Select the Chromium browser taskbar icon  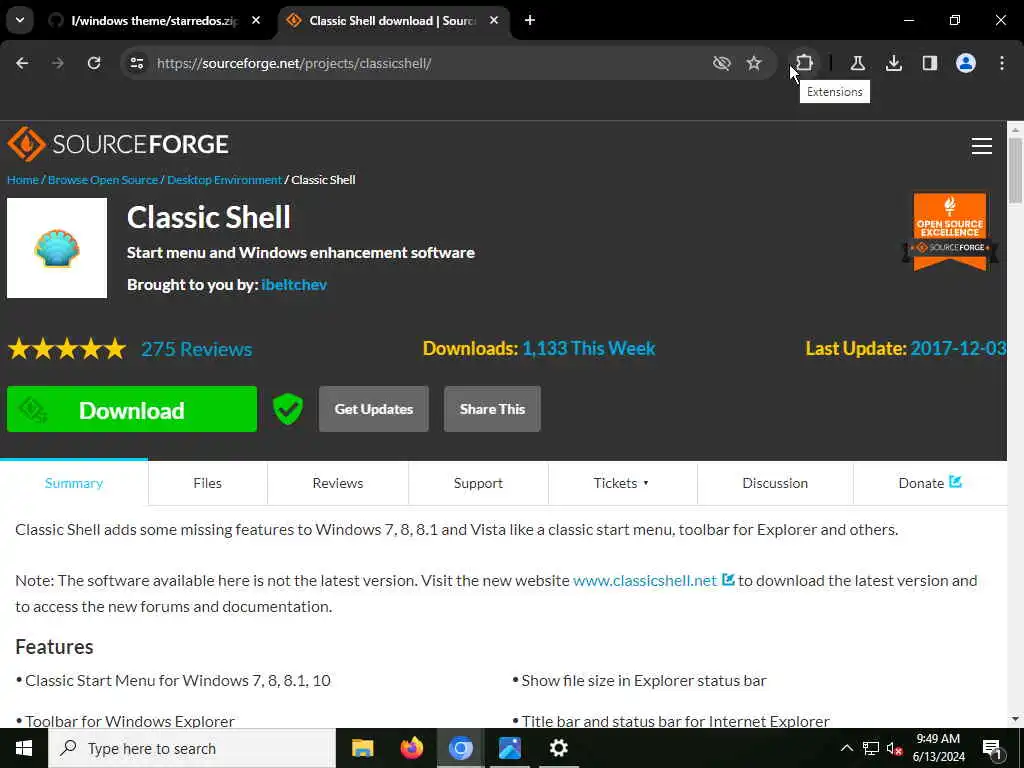(460, 748)
